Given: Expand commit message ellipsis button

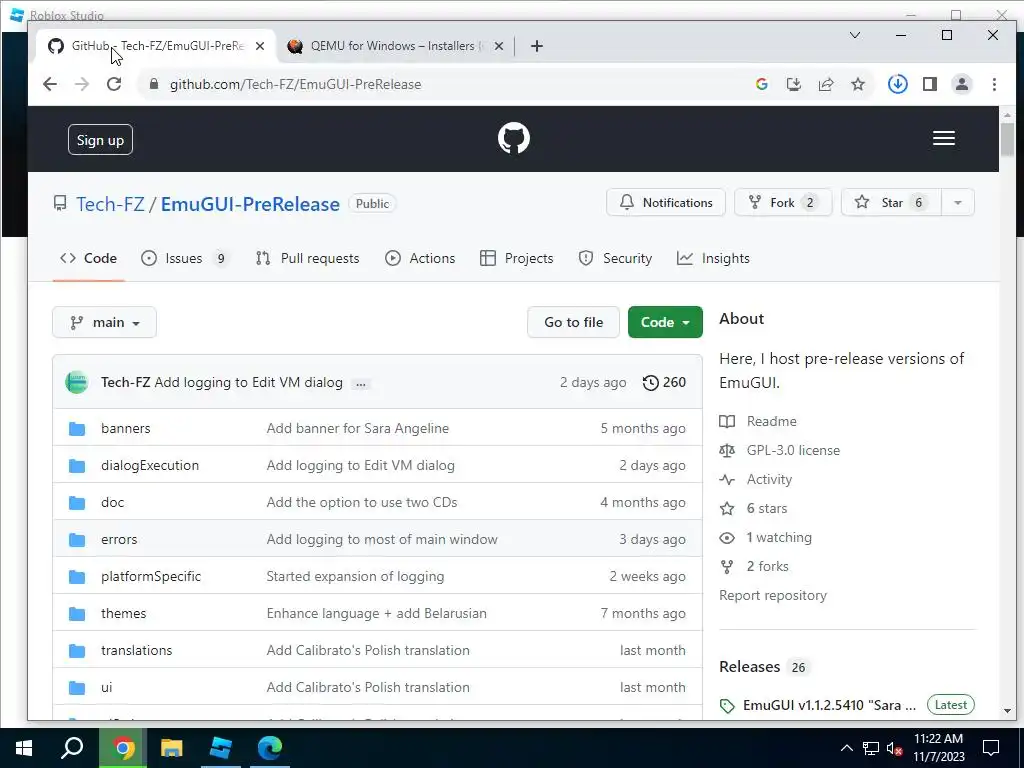Looking at the screenshot, I should pyautogui.click(x=360, y=384).
